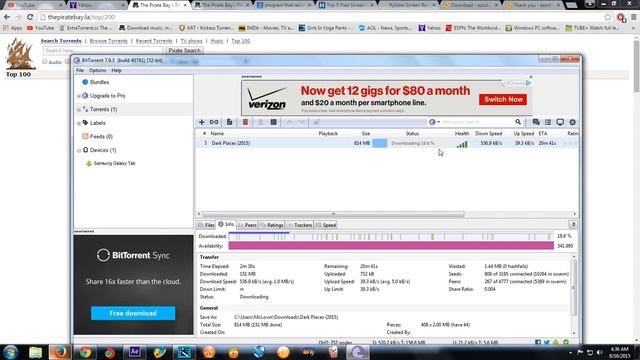
Task: Click the Facebook icon in status bar
Action: [x=538, y=342]
